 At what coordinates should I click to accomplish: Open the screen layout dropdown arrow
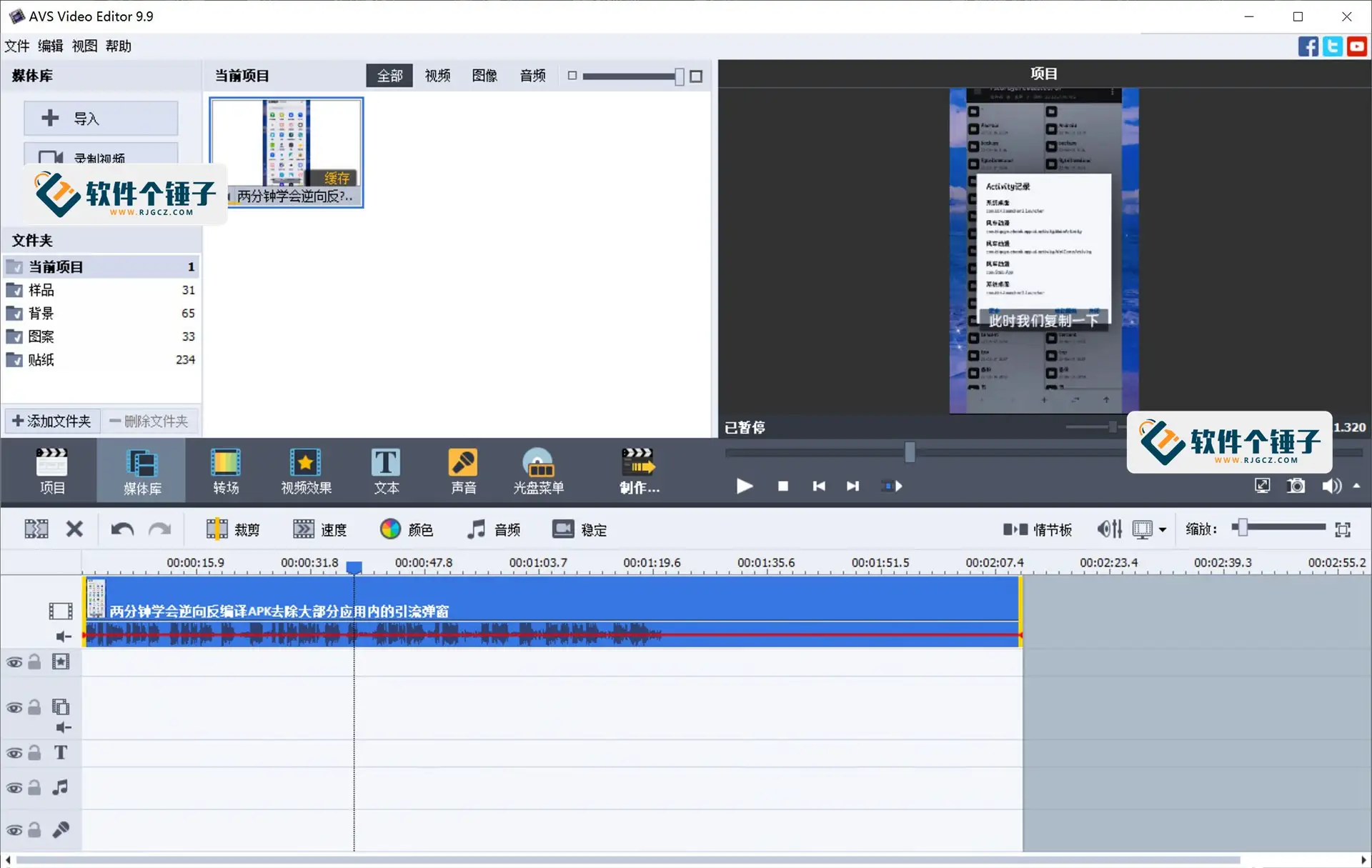(1161, 529)
